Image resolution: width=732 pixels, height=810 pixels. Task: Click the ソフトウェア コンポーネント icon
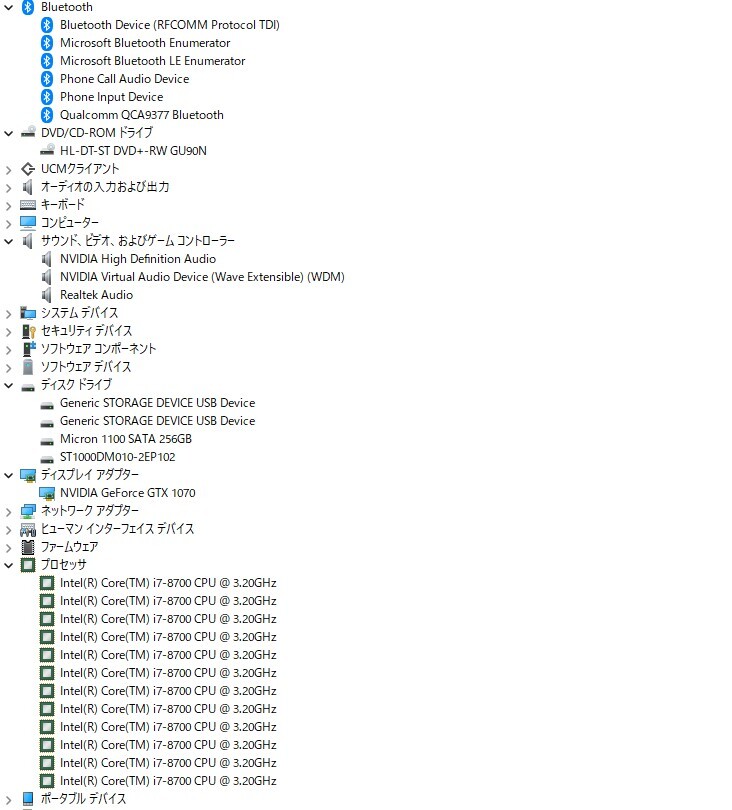click(x=29, y=349)
